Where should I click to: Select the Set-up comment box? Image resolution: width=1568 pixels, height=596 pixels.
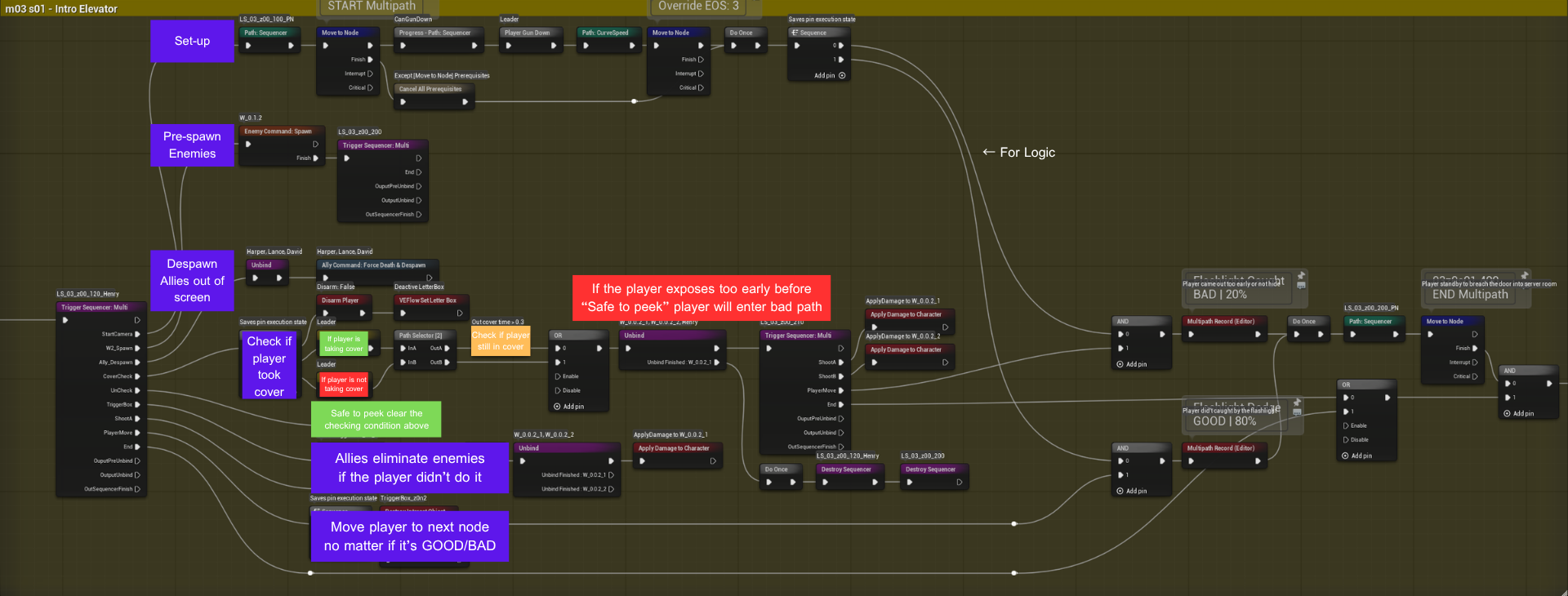tap(192, 41)
